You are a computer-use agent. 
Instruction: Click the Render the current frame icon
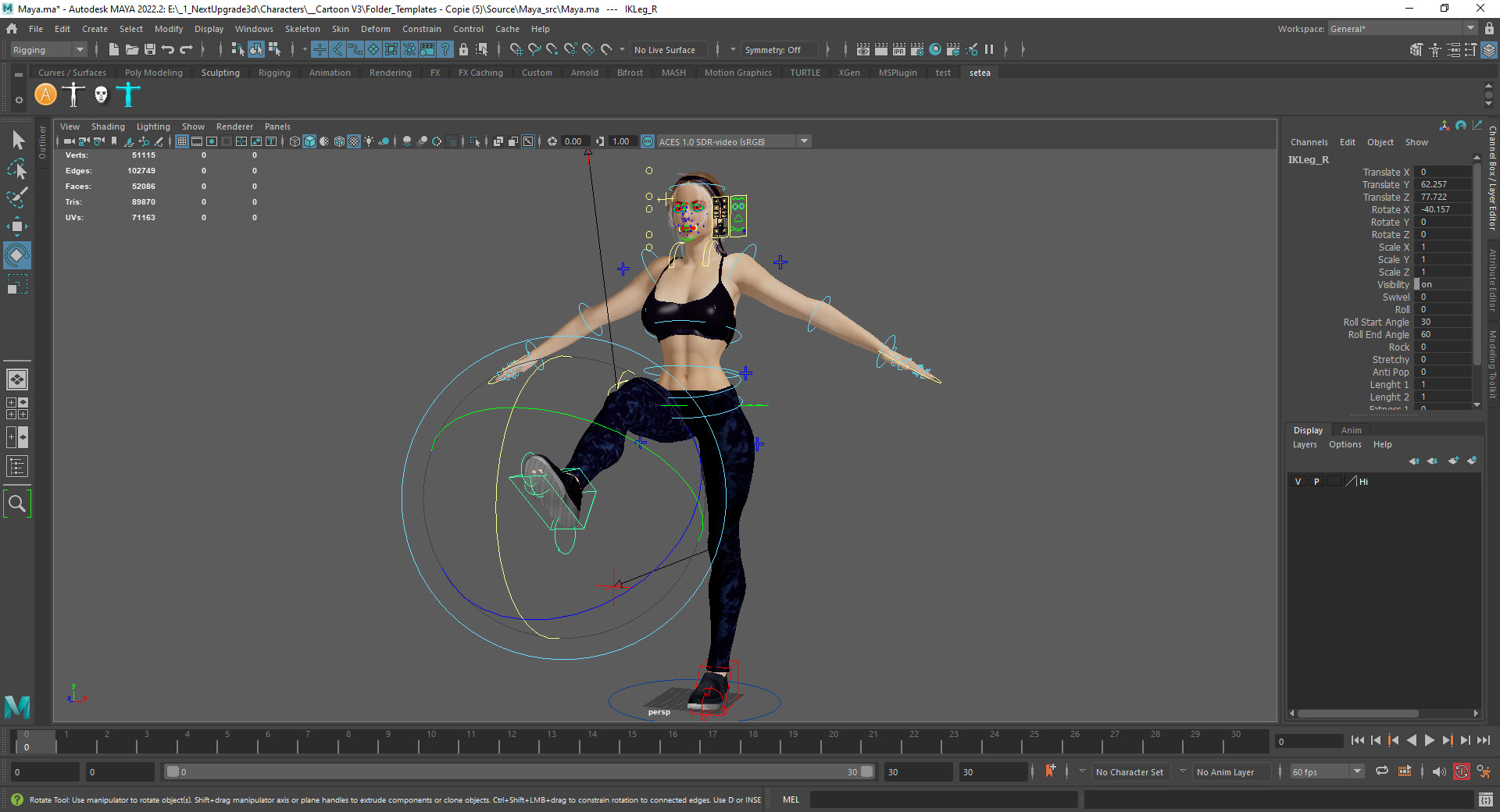point(881,49)
